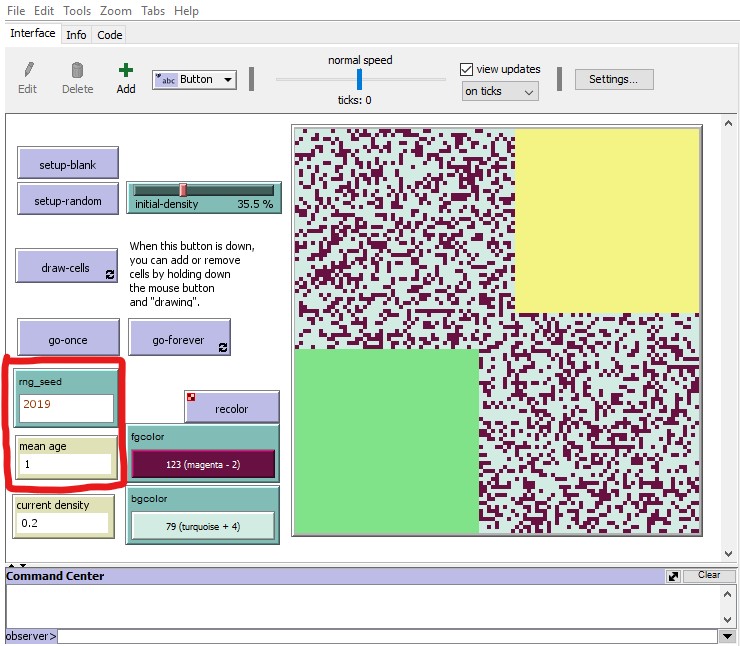This screenshot has width=740, height=646.
Task: Switch to the Interface tab
Action: pos(33,34)
